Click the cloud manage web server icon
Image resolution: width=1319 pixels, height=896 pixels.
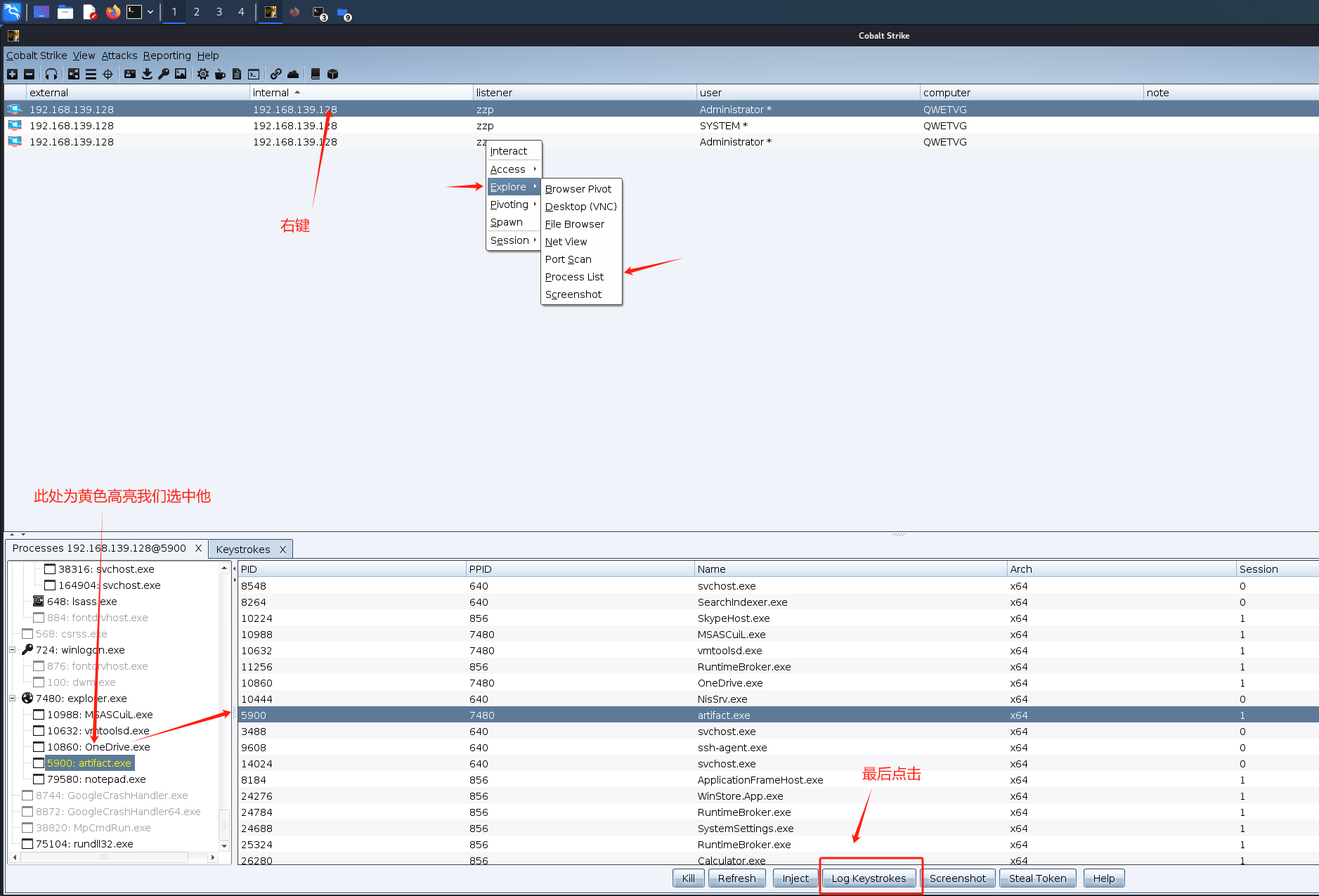(293, 74)
